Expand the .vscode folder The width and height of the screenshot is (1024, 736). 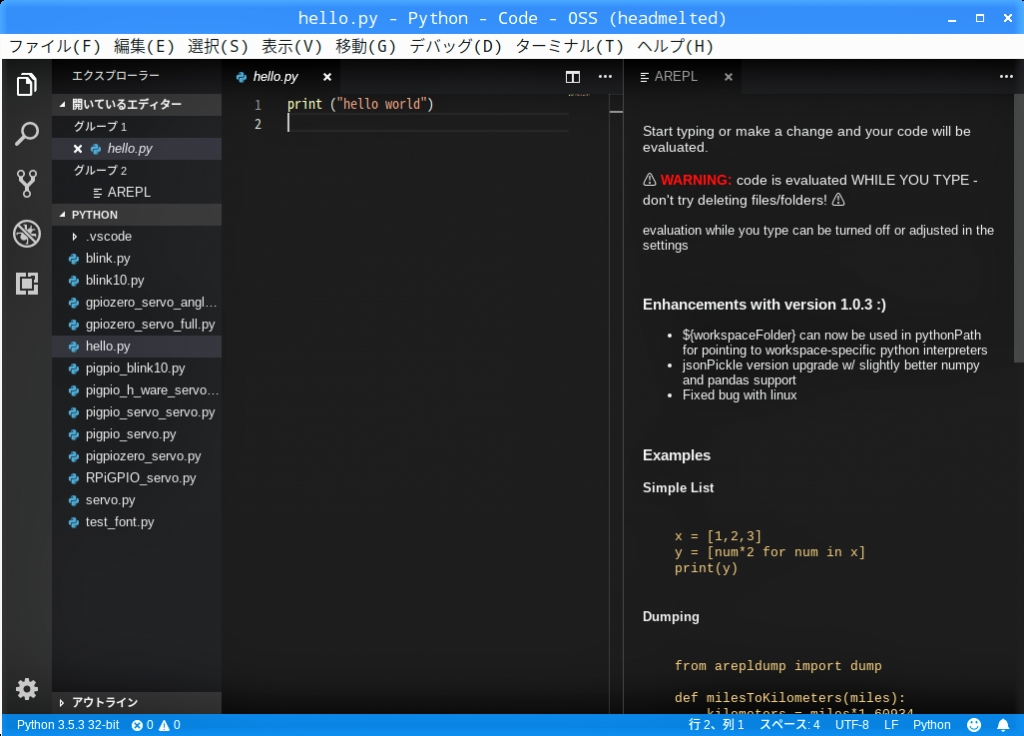tap(74, 236)
